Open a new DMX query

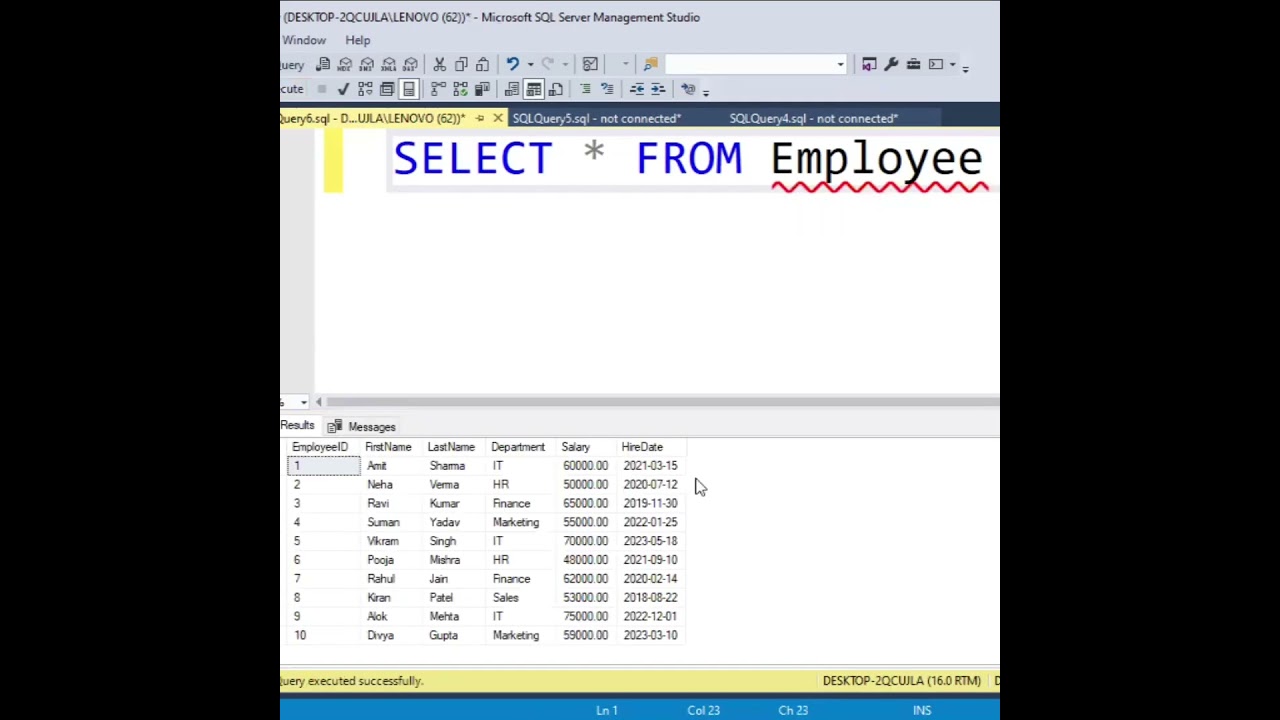point(367,64)
